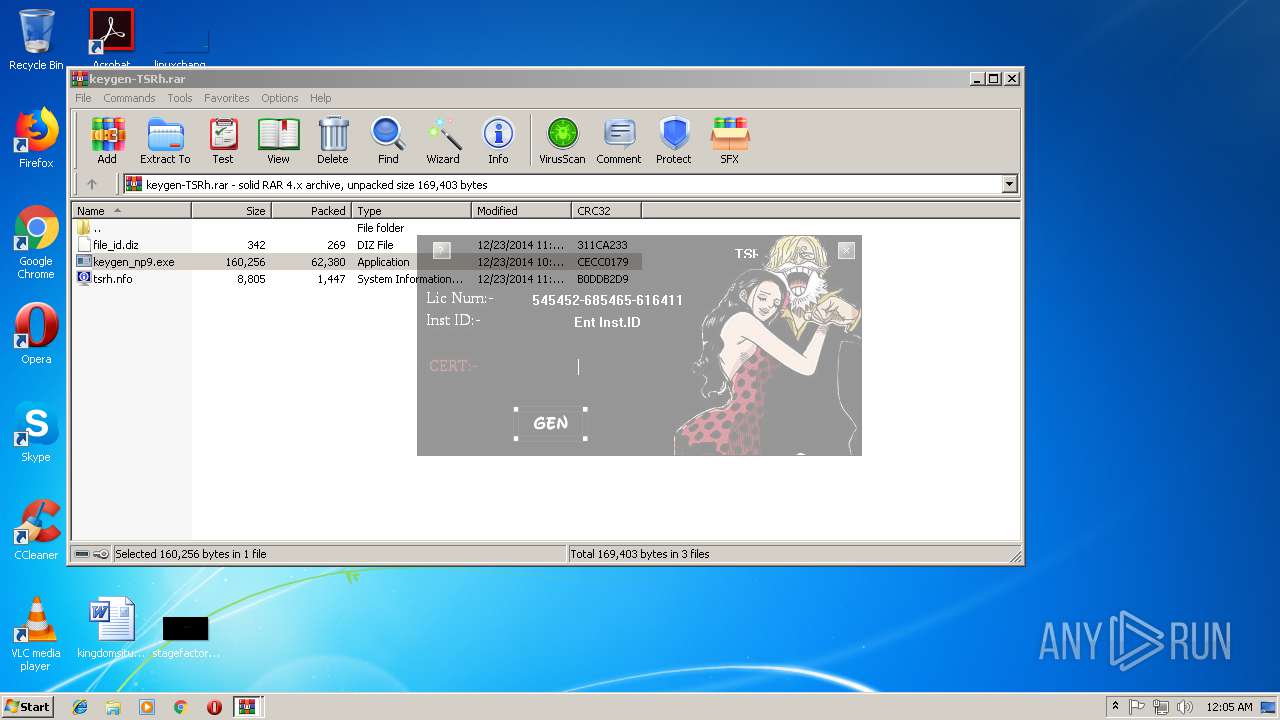Click the Comment toolbar icon

(x=619, y=140)
